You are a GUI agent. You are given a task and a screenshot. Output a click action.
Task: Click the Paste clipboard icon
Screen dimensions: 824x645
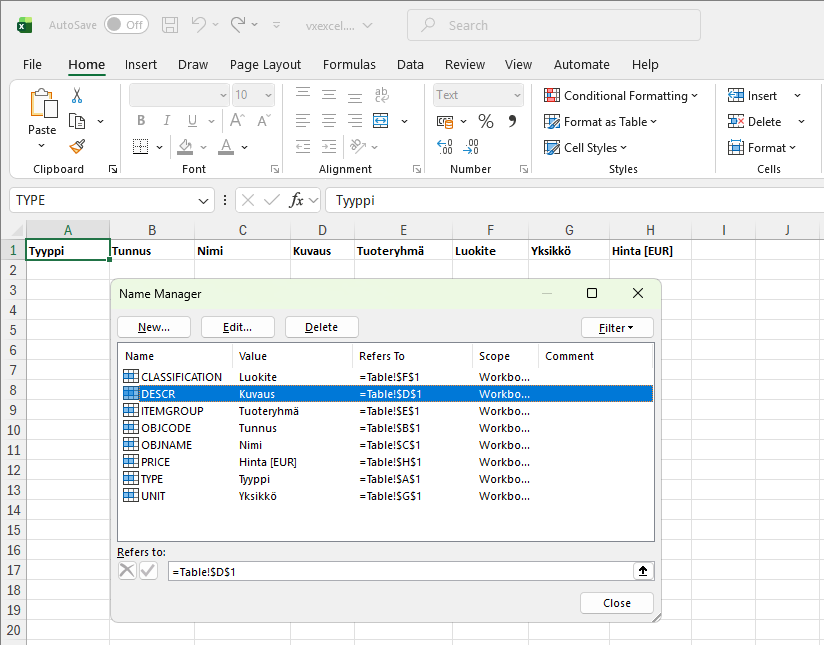coord(43,103)
